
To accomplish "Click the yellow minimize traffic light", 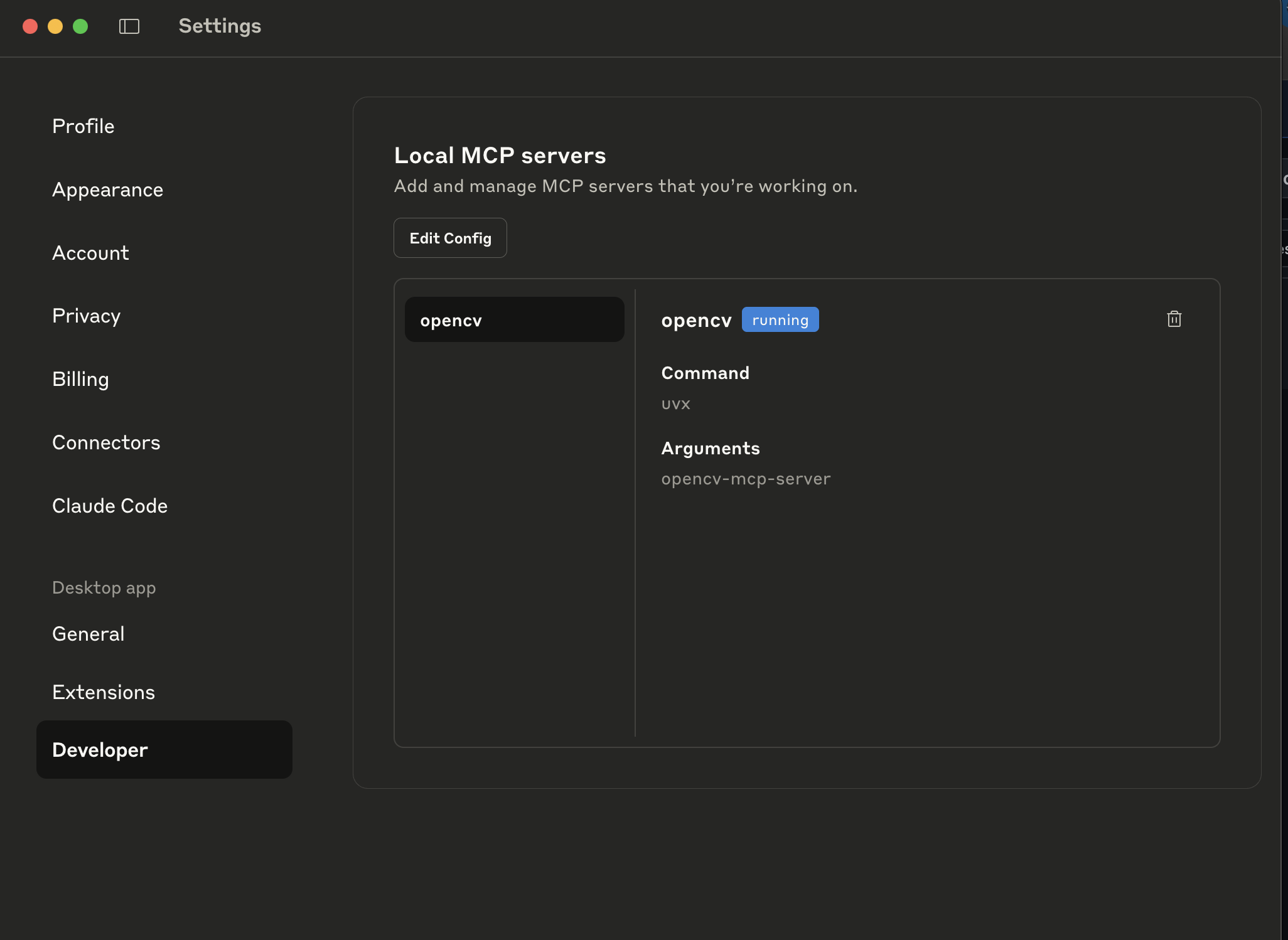I will tap(56, 26).
